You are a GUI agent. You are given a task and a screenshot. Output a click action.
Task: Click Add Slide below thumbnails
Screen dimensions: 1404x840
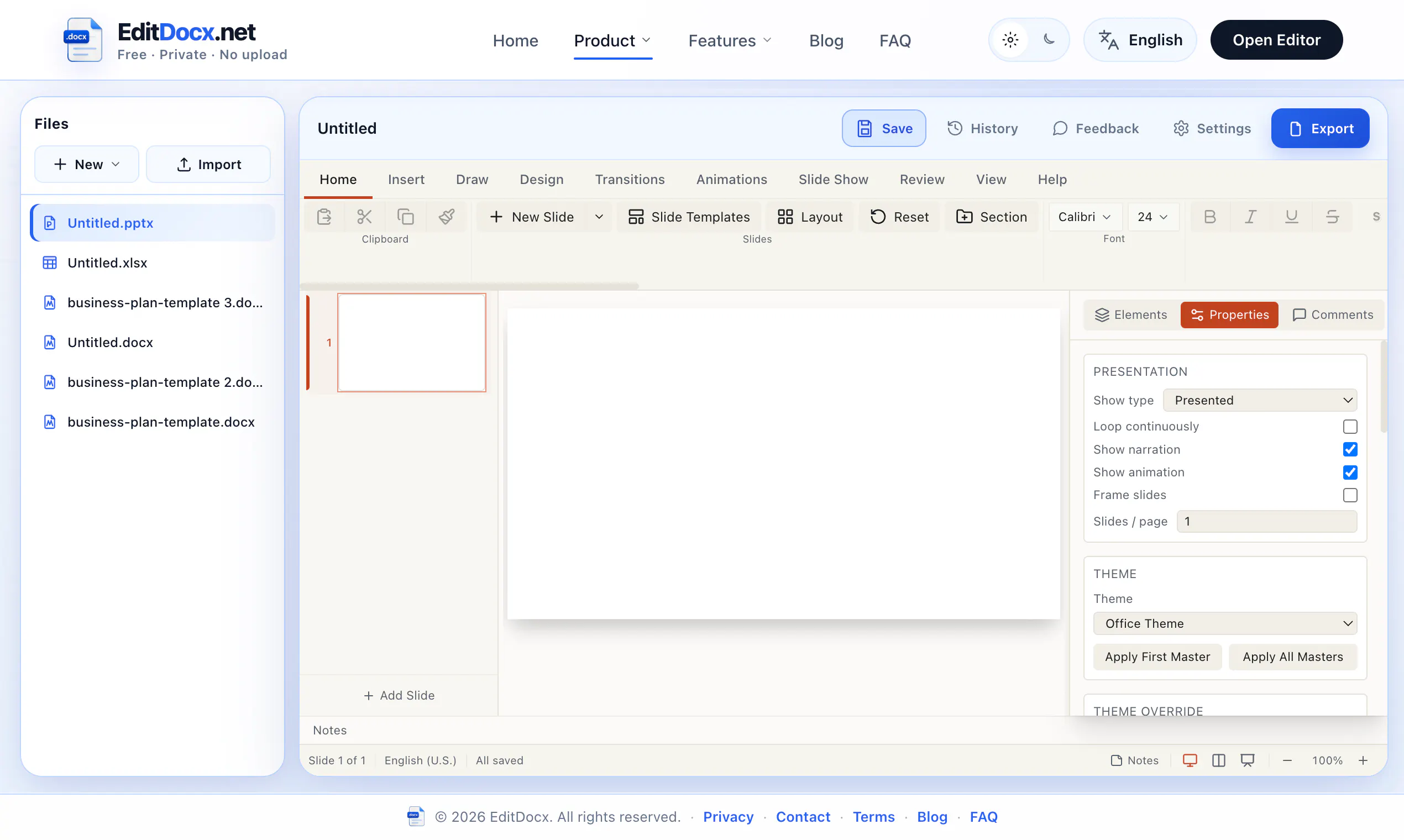pyautogui.click(x=399, y=695)
